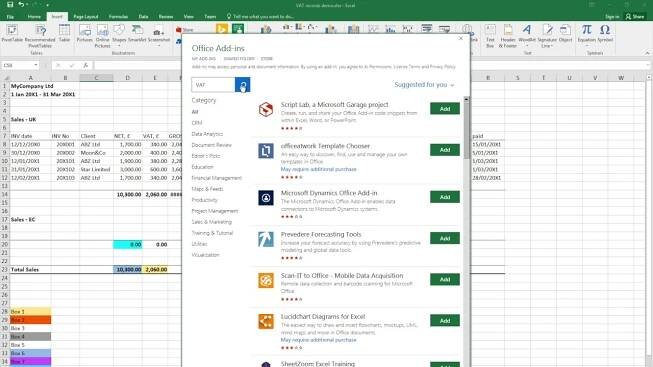The height and width of the screenshot is (367, 653).
Task: Add Microsoft Dynamics Office Add-in
Action: click(445, 197)
